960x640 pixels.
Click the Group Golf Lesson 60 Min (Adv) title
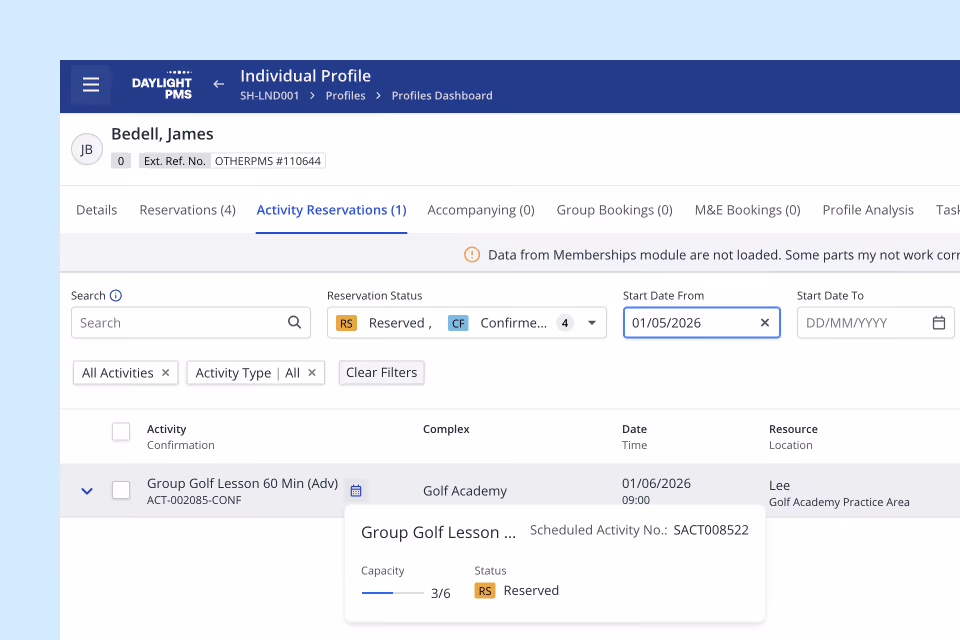coord(242,483)
